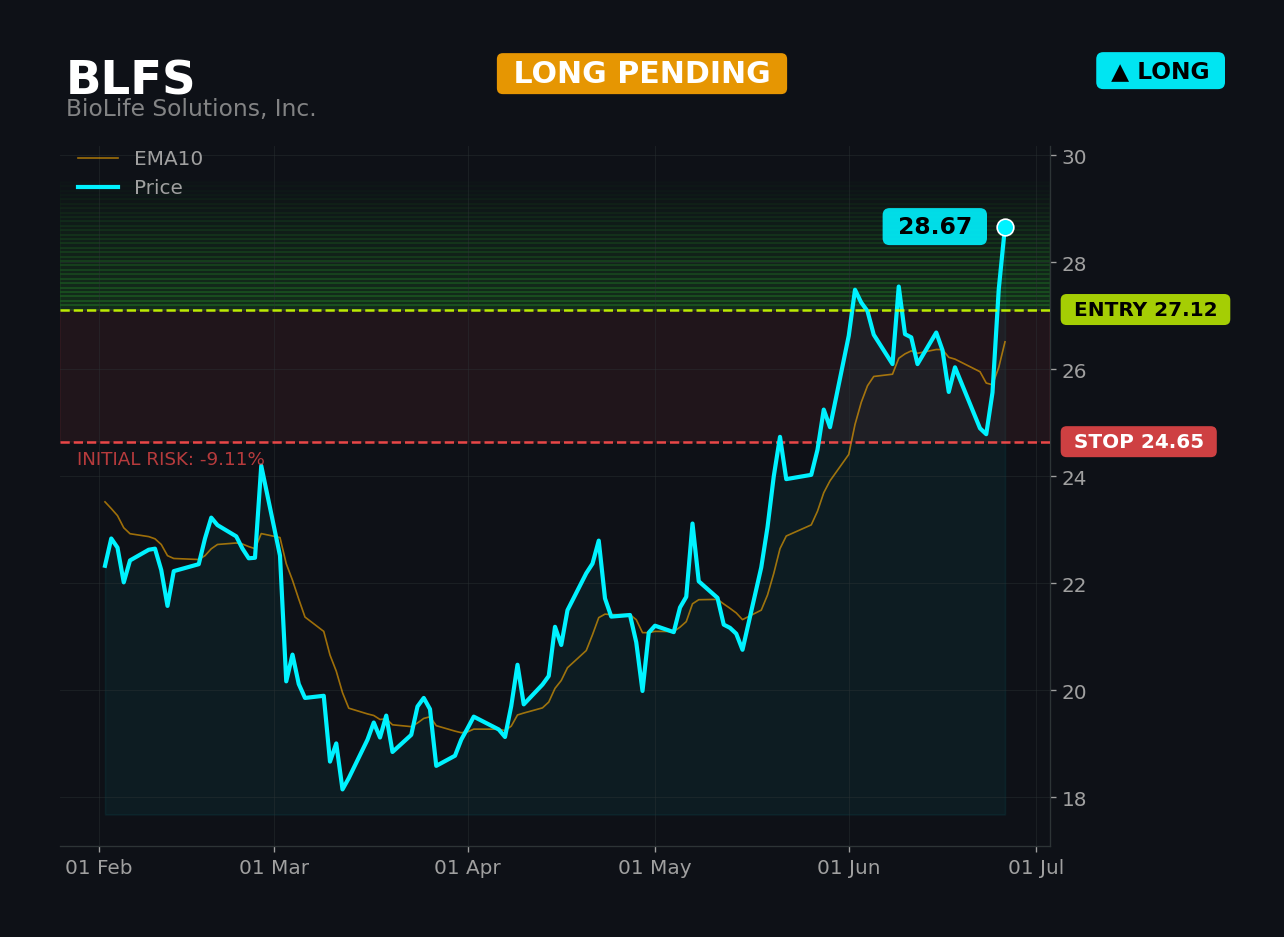The height and width of the screenshot is (937, 1284).
Task: Select the 01 Mar date axis label
Action: coord(274,868)
